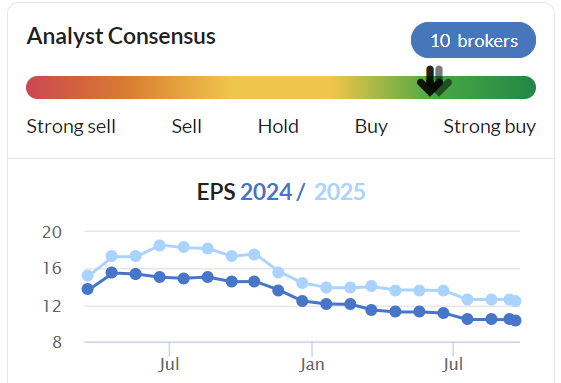
Task: Click the 10 brokers badge
Action: (473, 40)
